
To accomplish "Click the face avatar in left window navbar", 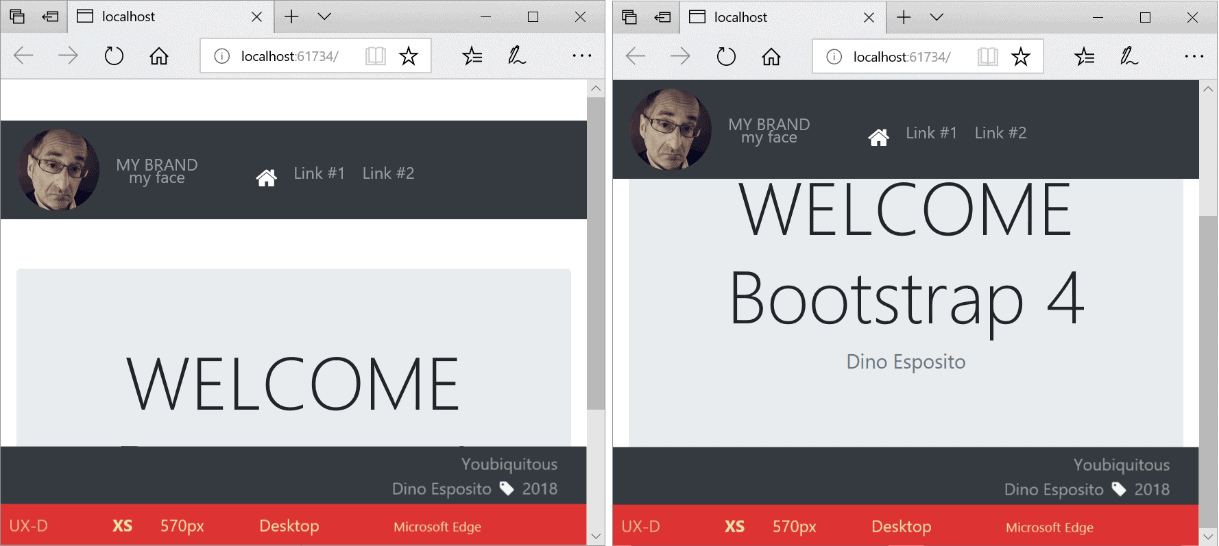I will 58,170.
